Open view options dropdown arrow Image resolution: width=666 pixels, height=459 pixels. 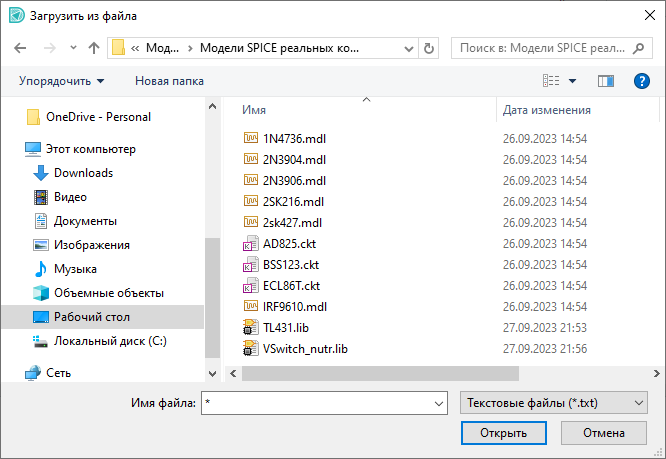(x=572, y=81)
